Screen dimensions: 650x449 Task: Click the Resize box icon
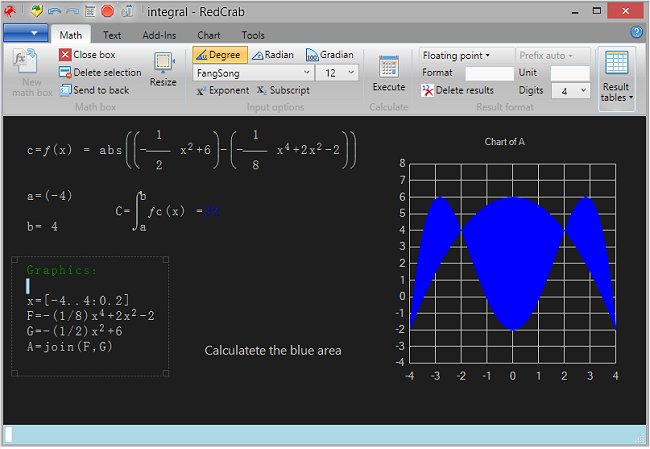point(164,62)
